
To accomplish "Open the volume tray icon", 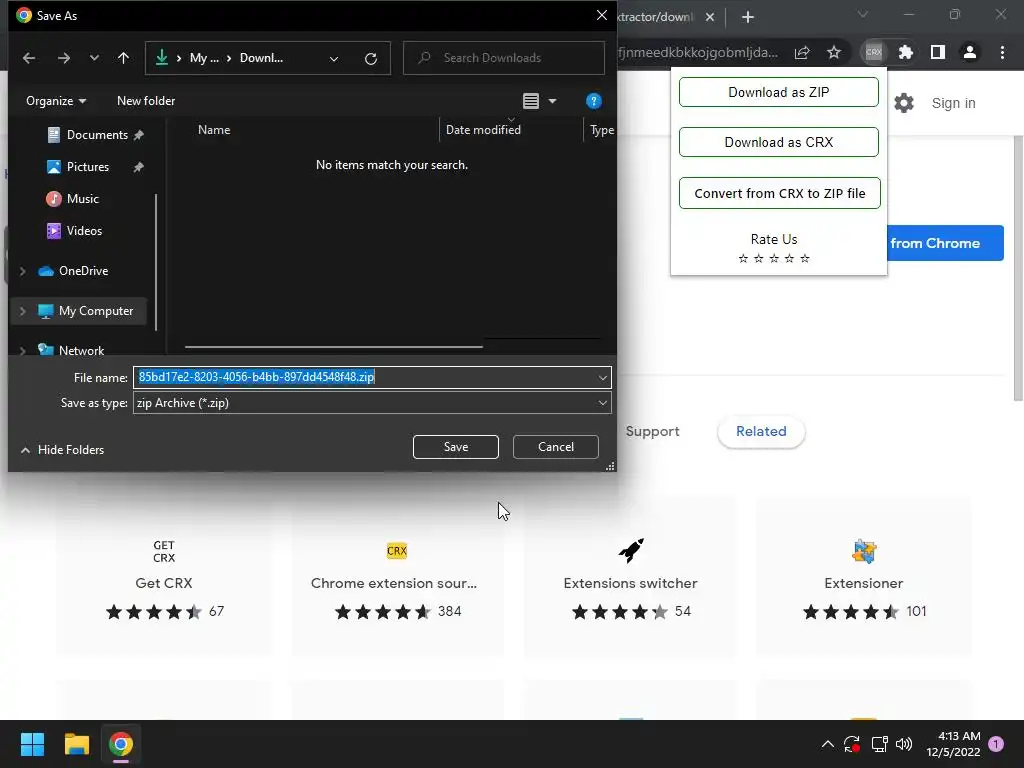I will coord(904,744).
